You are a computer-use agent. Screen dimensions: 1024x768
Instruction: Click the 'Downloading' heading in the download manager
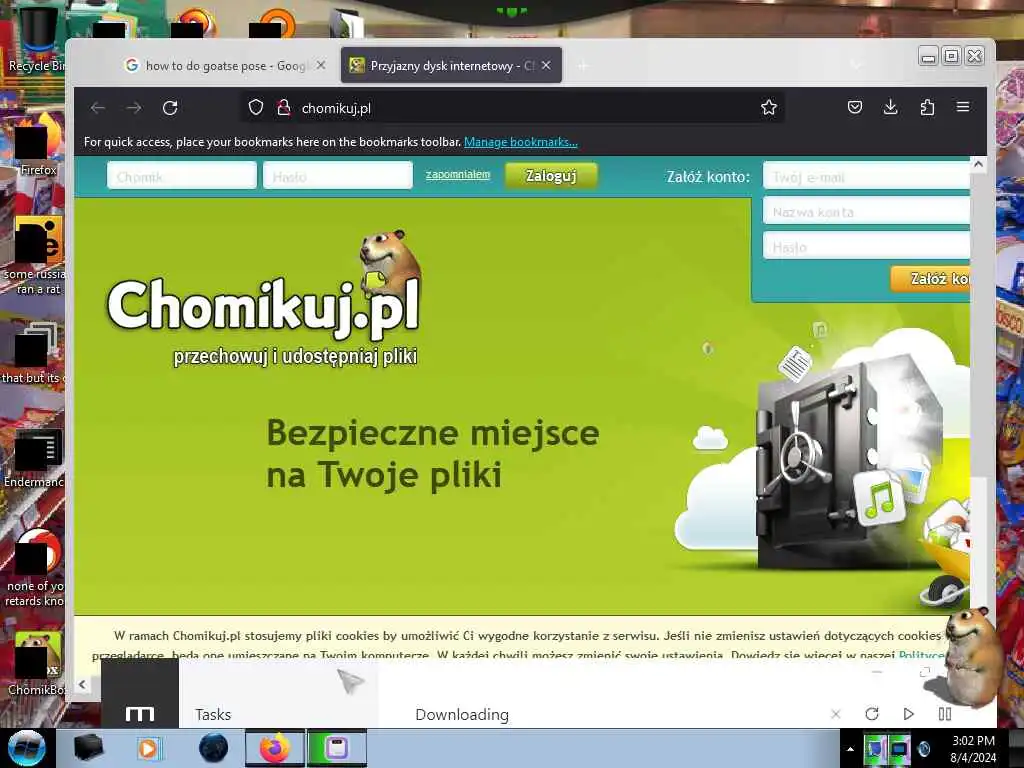462,714
